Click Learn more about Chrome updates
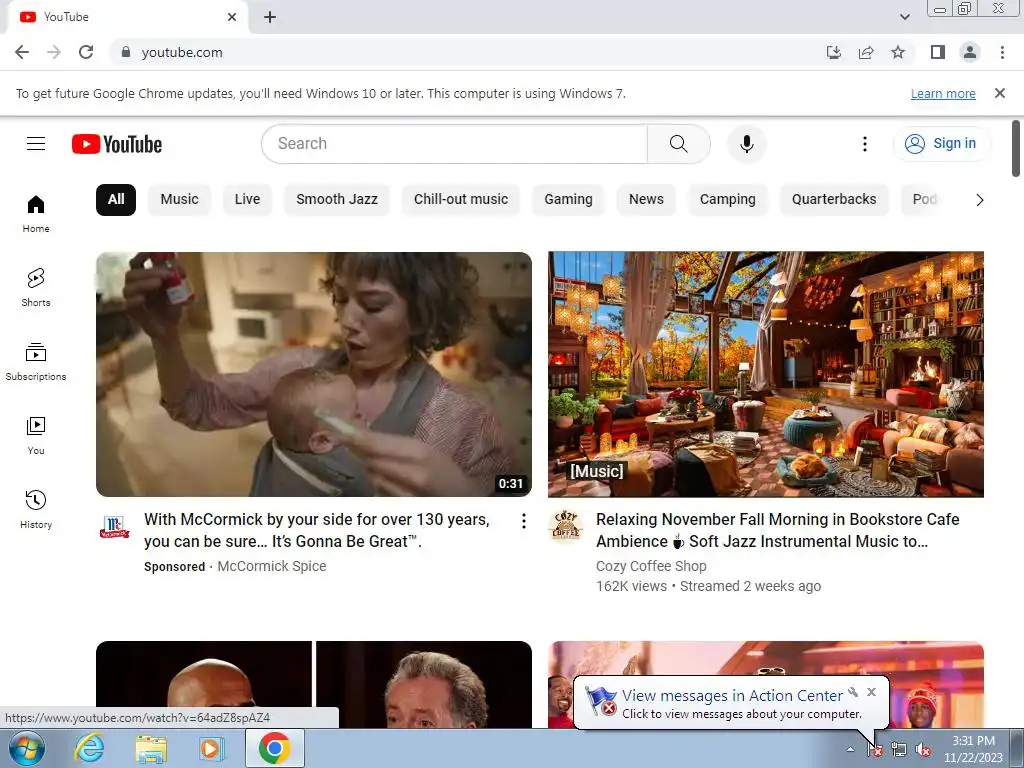The width and height of the screenshot is (1024, 768). click(943, 93)
